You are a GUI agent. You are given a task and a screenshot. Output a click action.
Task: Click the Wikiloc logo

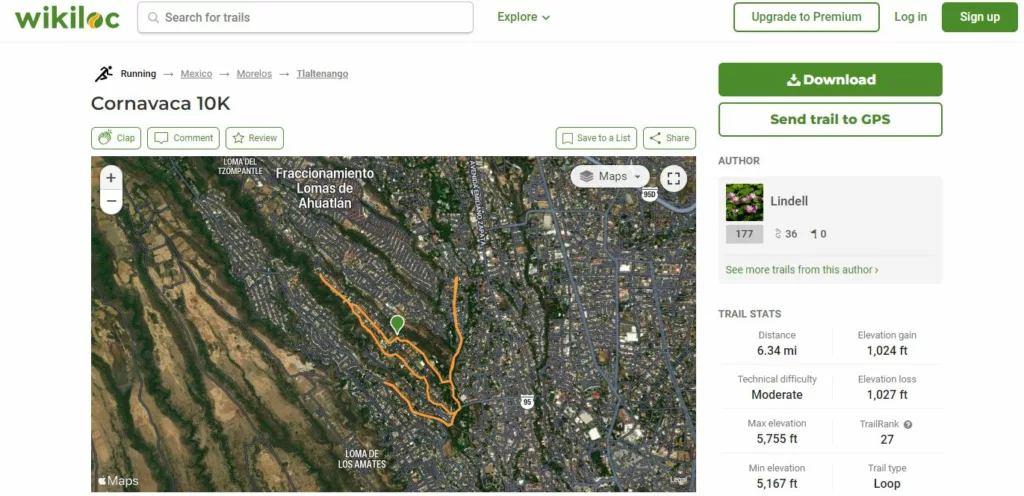(67, 18)
